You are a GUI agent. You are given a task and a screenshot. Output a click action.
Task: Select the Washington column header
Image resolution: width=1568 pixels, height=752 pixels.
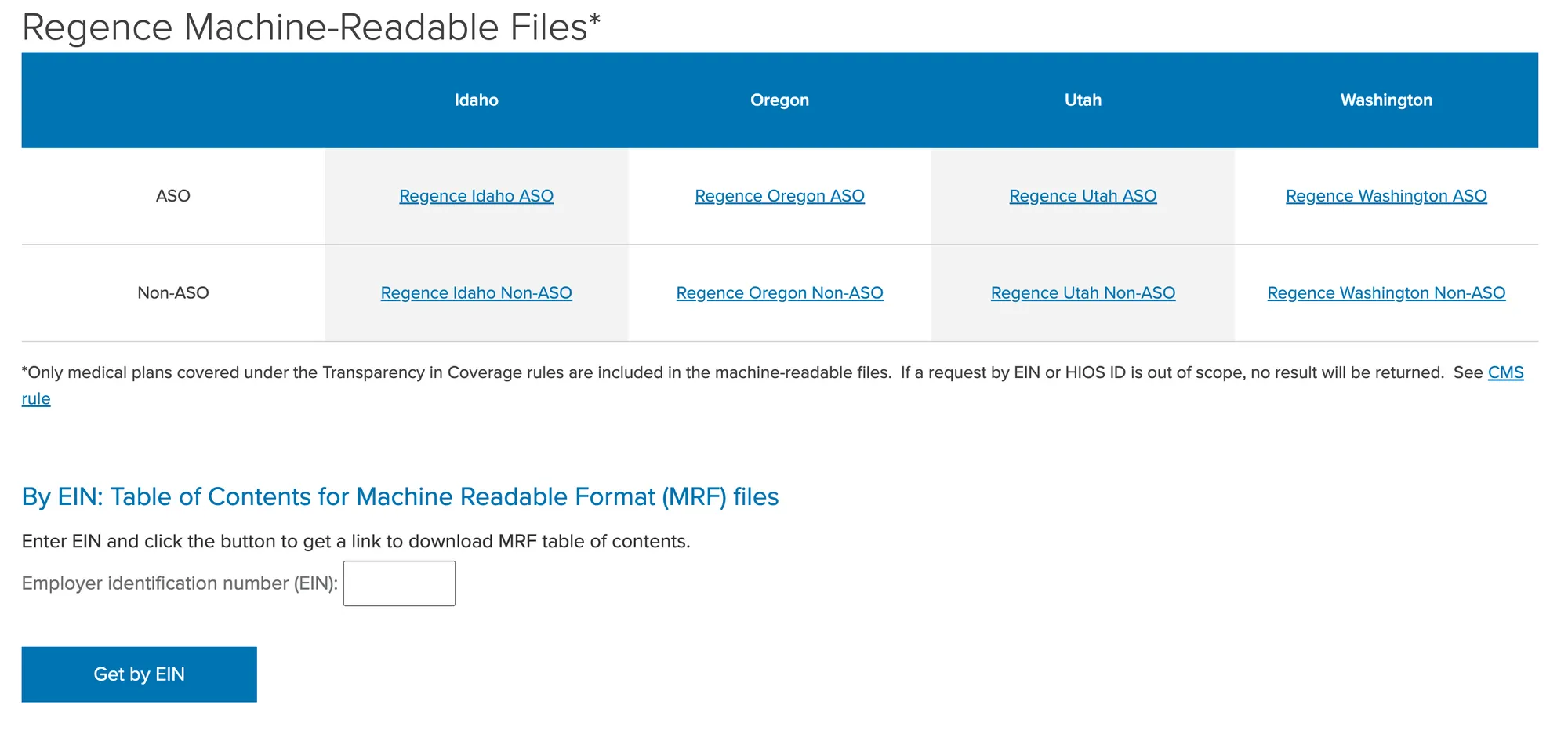click(x=1386, y=100)
